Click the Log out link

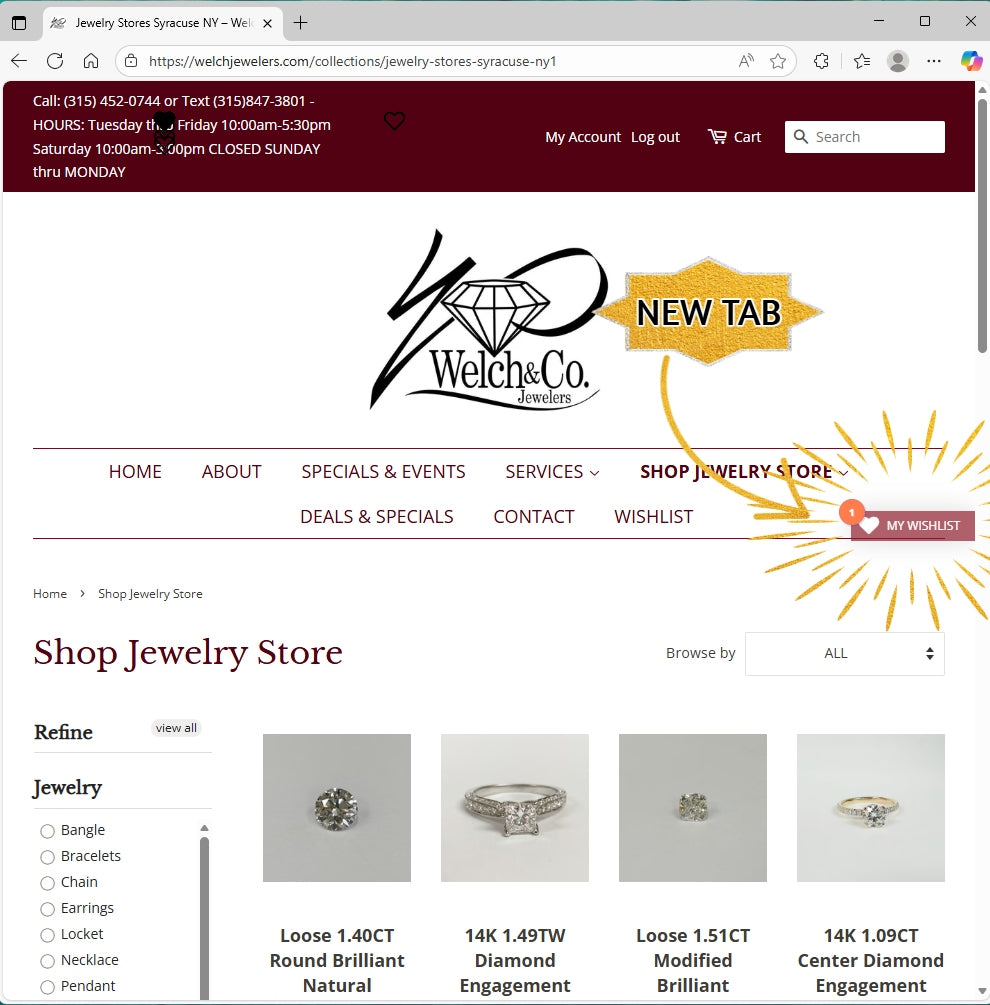click(655, 137)
